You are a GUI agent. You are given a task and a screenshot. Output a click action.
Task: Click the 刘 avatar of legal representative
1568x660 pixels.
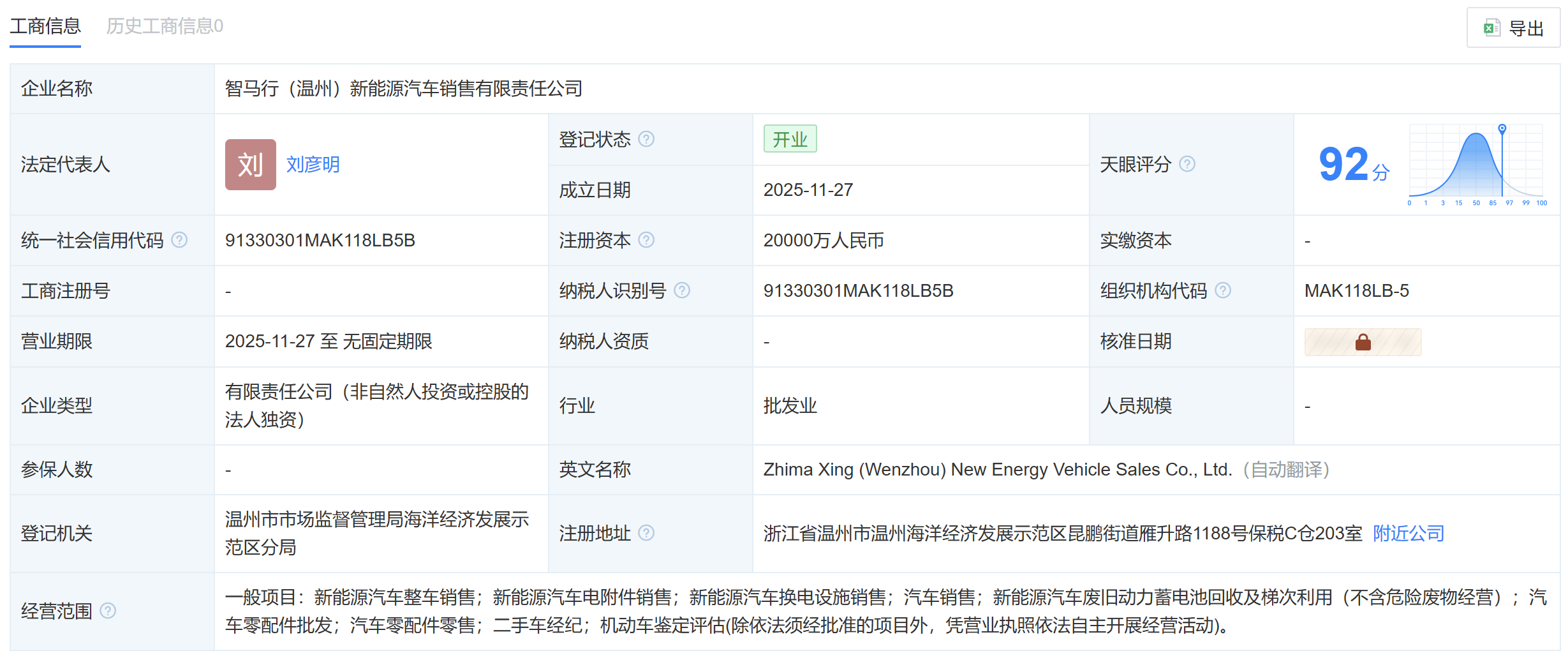click(250, 164)
